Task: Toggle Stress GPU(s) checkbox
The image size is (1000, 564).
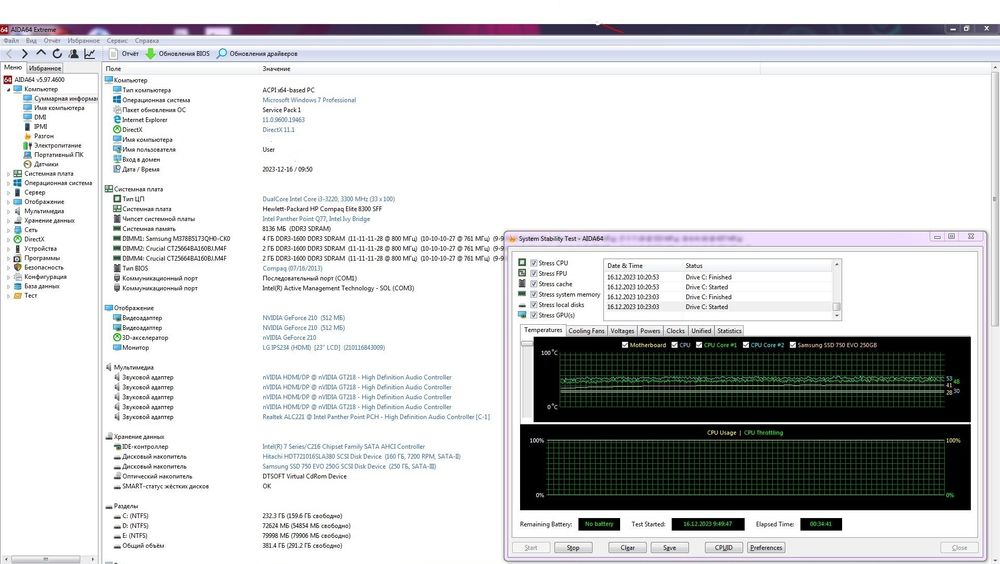Action: point(534,315)
